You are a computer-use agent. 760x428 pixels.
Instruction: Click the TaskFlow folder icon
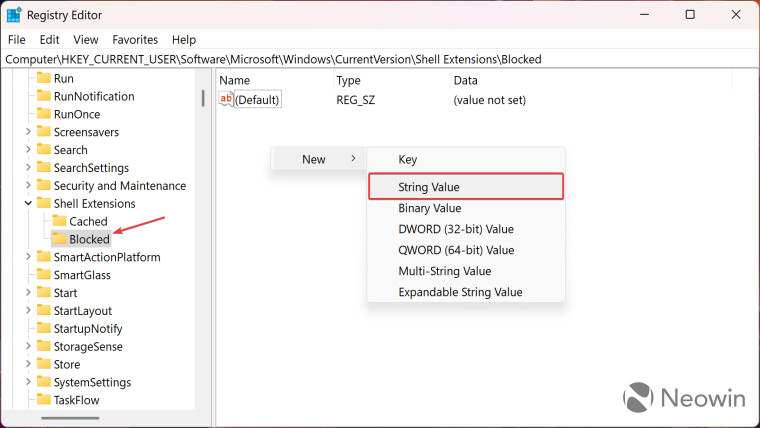point(44,400)
